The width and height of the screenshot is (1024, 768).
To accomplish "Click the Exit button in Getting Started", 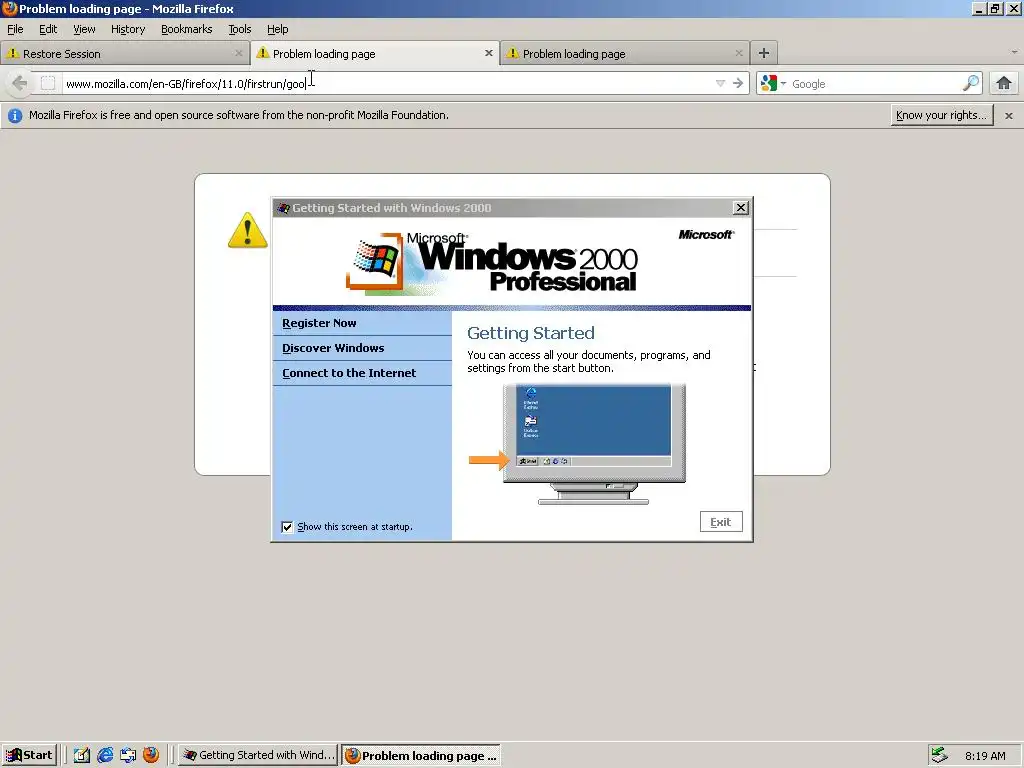I will point(721,522).
